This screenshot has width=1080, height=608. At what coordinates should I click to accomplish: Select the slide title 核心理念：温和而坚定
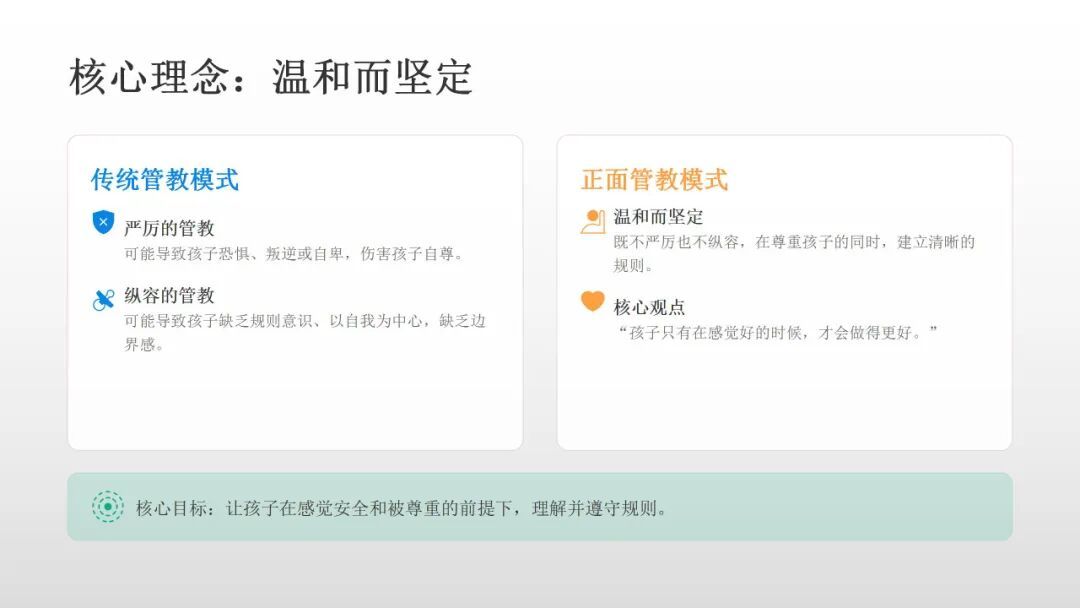coord(271,77)
